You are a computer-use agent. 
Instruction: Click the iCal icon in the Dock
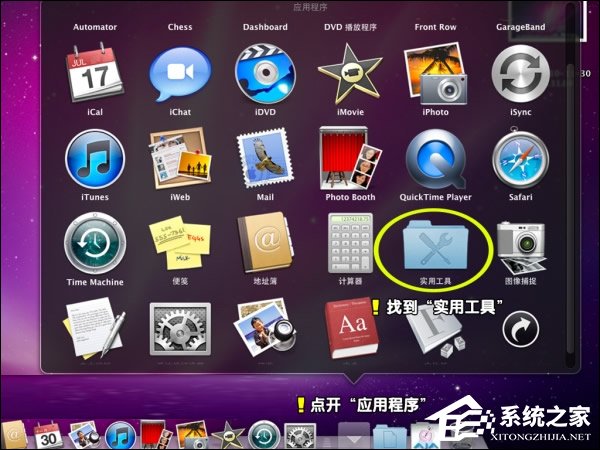49,435
